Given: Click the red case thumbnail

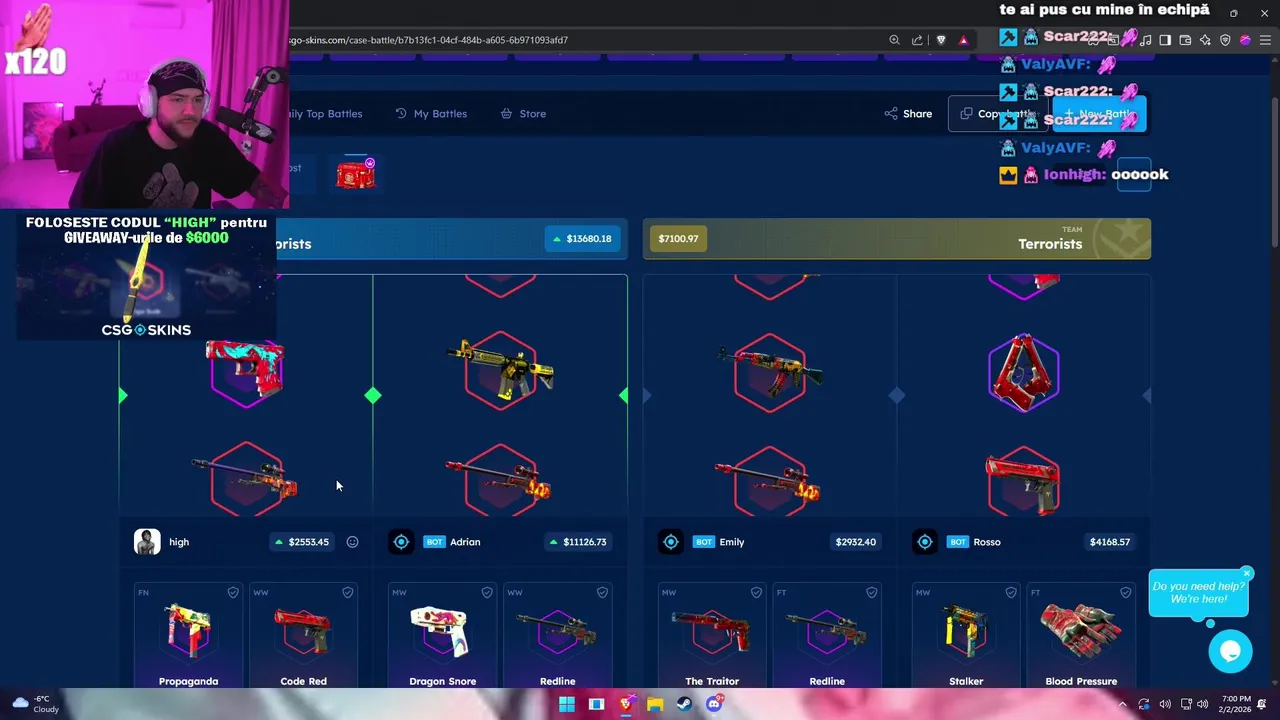Looking at the screenshot, I should point(356,174).
